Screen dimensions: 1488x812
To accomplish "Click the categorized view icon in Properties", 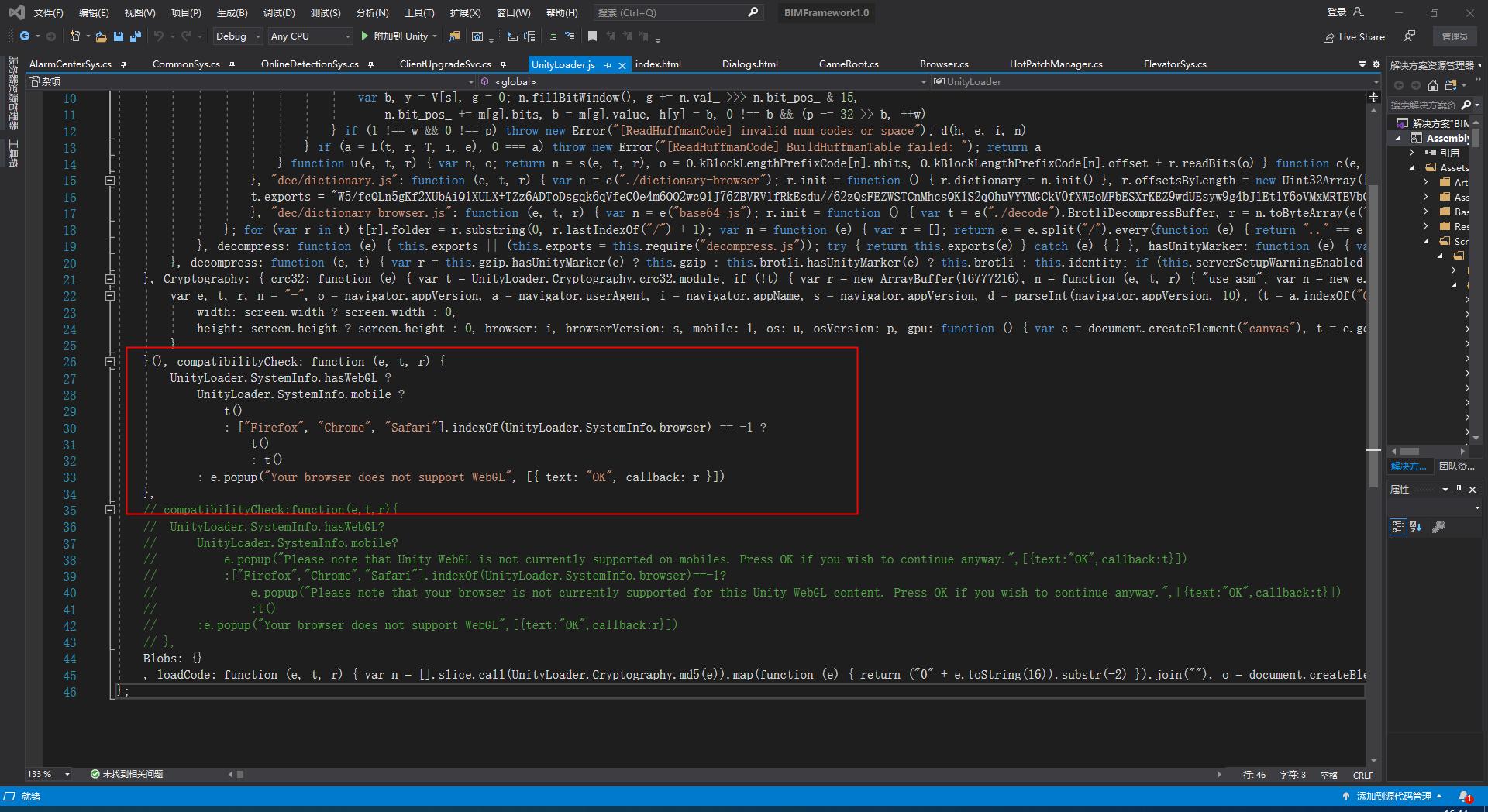I will pos(1397,527).
